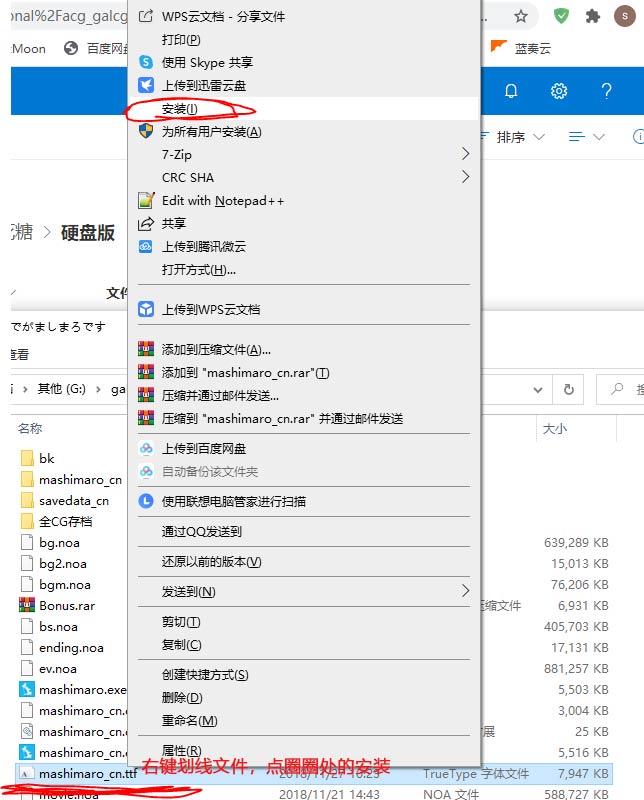The image size is (644, 800).
Task: Click the green shield extension icon
Action: point(561,16)
